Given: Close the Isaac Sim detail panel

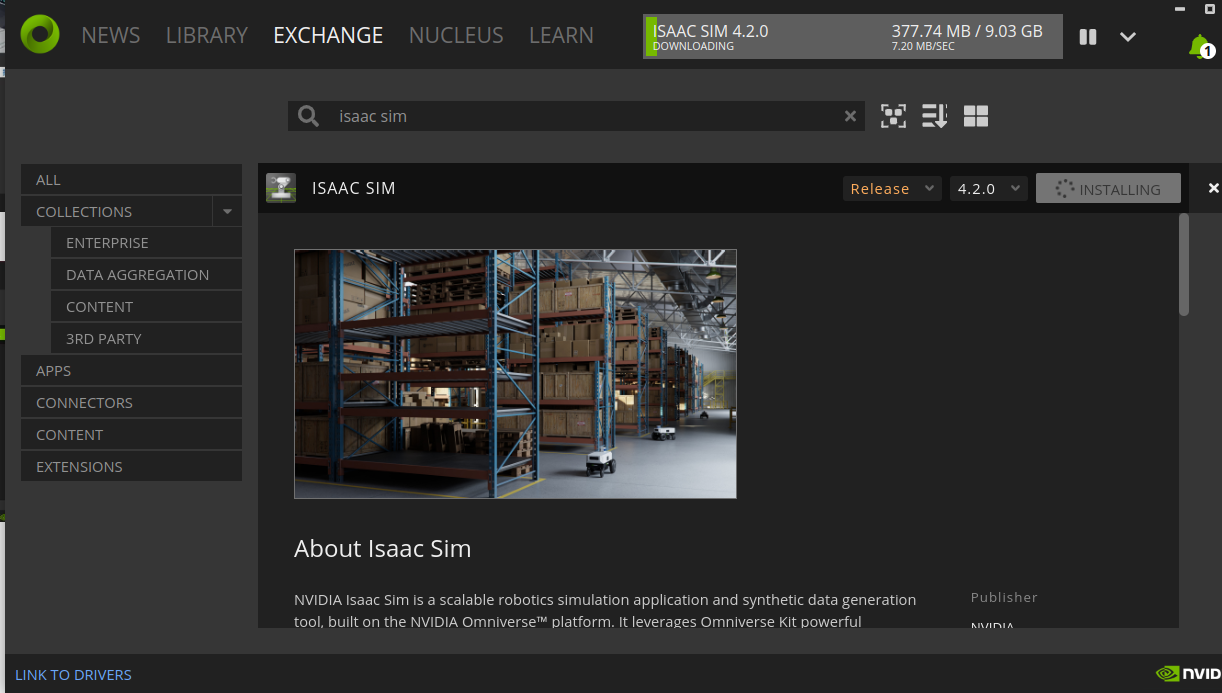Looking at the screenshot, I should tap(1213, 188).
